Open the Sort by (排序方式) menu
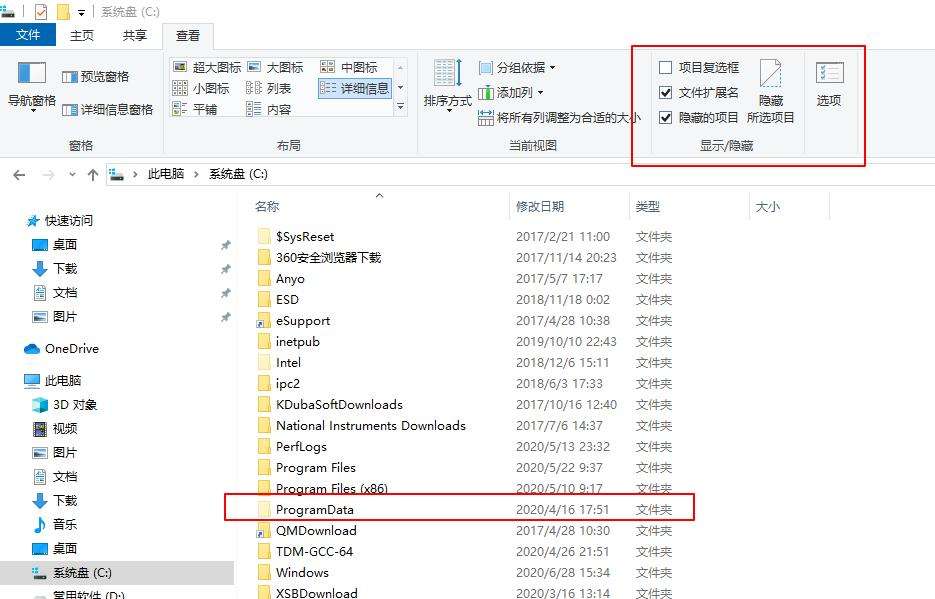Viewport: 935px width, 599px height. click(447, 85)
